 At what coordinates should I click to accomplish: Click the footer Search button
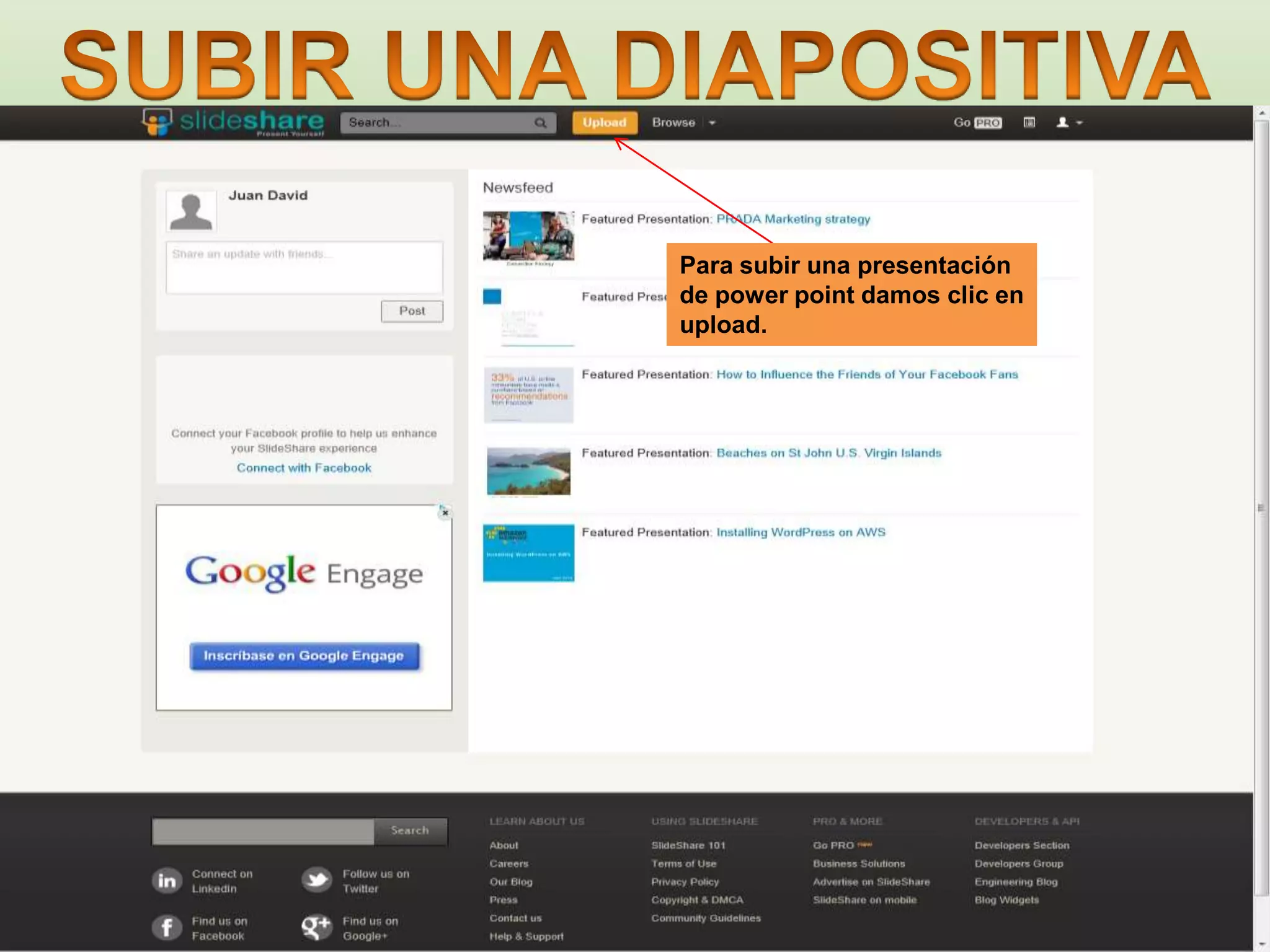(x=410, y=831)
